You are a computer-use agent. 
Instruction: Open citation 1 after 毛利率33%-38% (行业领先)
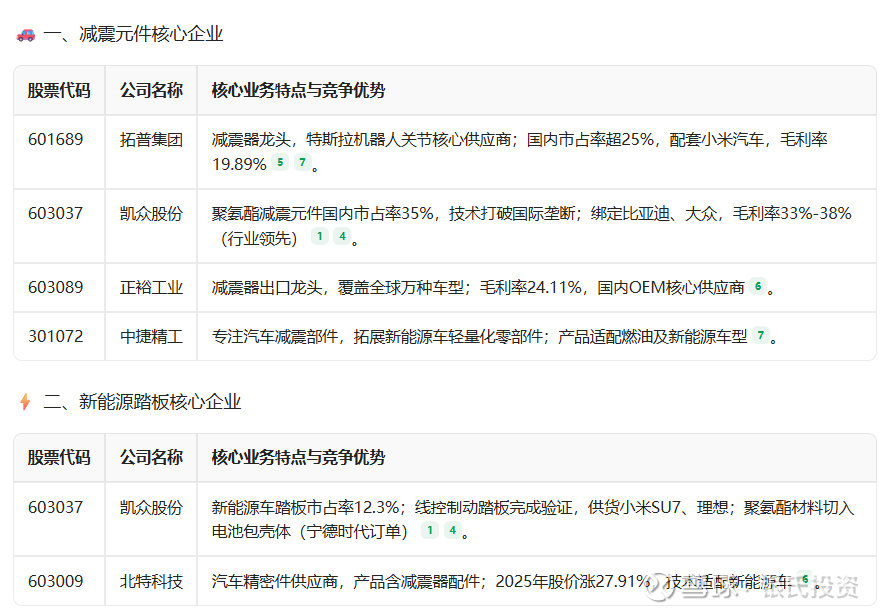(319, 236)
